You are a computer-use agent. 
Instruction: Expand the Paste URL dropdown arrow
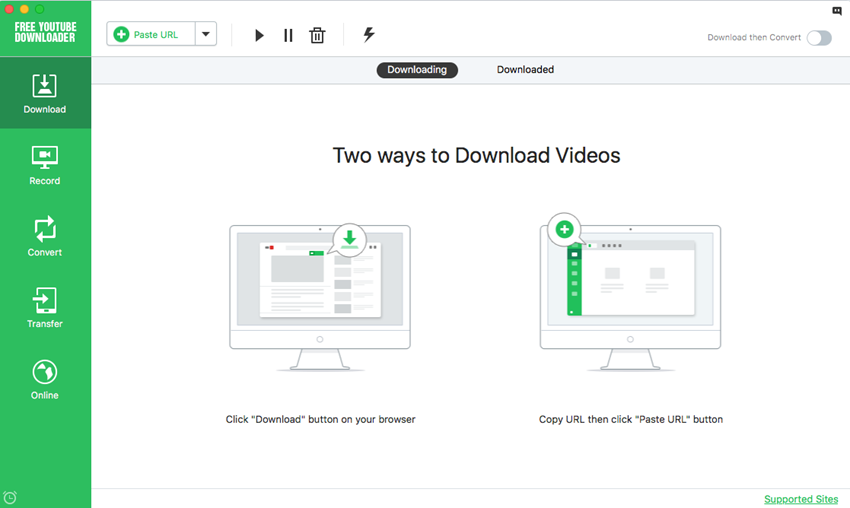[206, 34]
